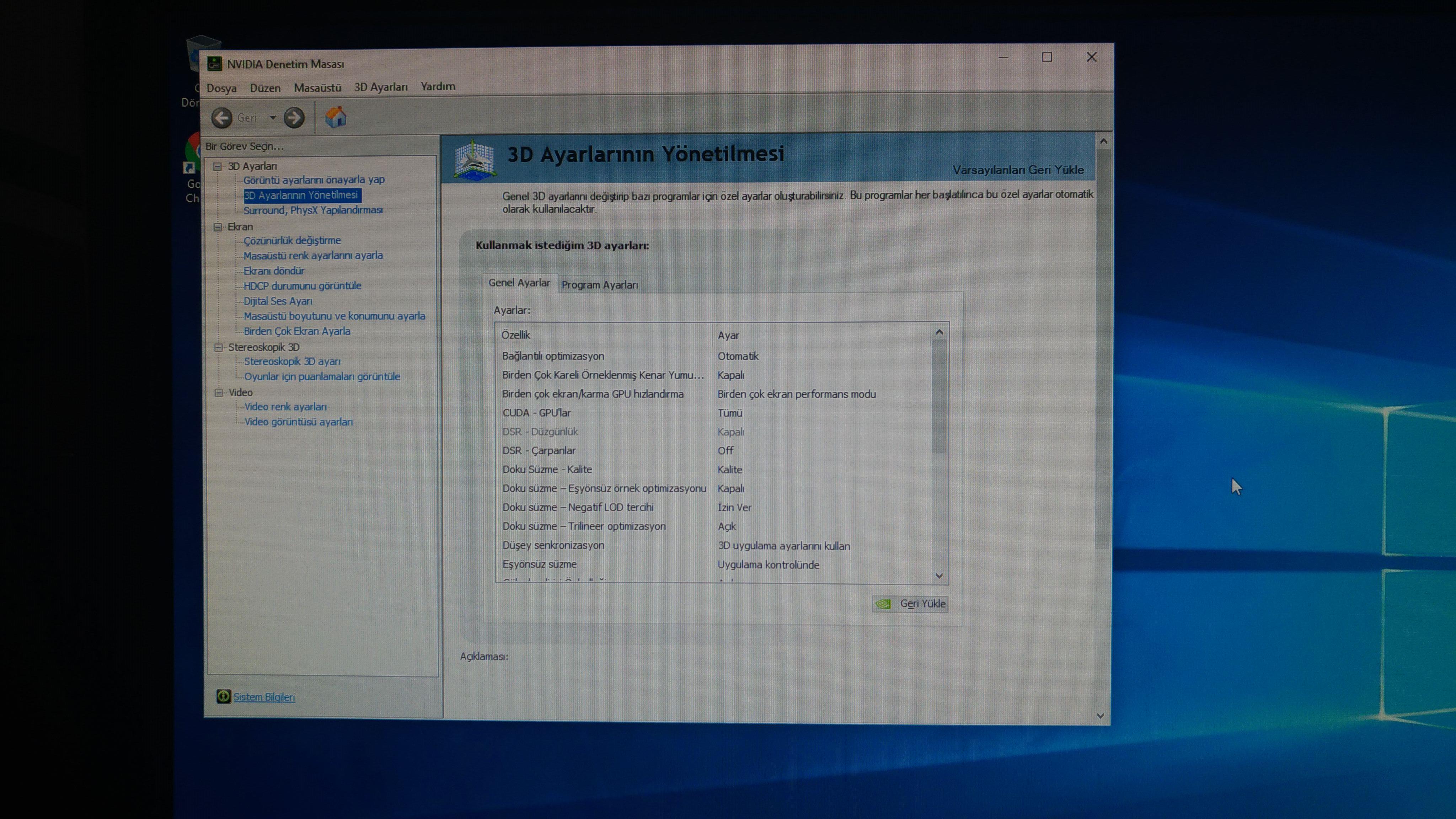Select Düşey senkronizasyon setting row
The height and width of the screenshot is (819, 1456).
[x=553, y=545]
